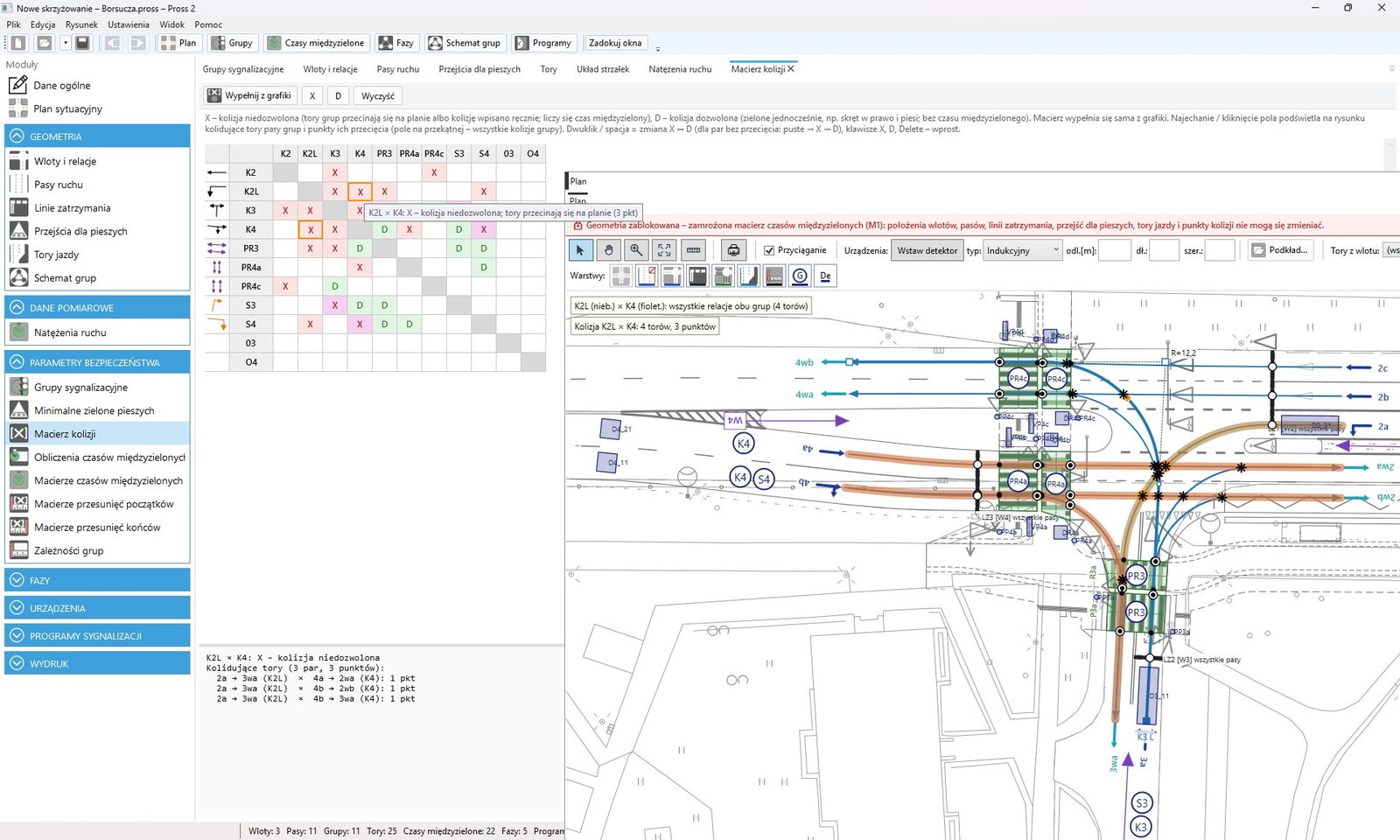Image resolution: width=1400 pixels, height=840 pixels.
Task: Click the 'G' groups layer icon
Action: [x=800, y=276]
